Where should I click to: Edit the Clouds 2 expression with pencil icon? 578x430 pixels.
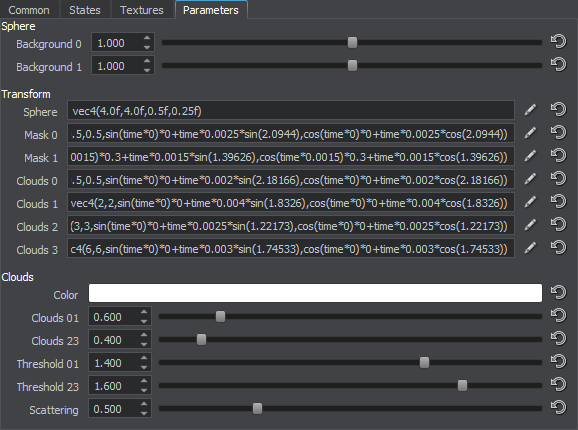pyautogui.click(x=530, y=225)
